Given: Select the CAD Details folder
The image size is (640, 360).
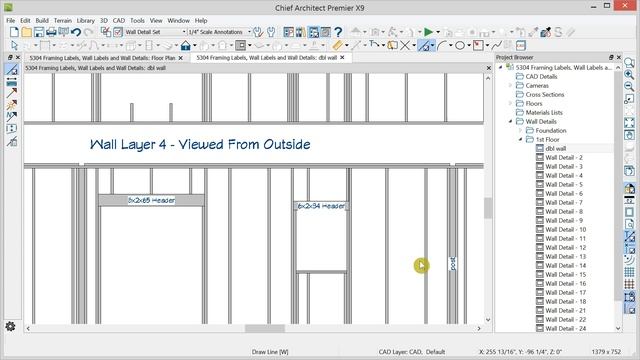Looking at the screenshot, I should point(541,76).
